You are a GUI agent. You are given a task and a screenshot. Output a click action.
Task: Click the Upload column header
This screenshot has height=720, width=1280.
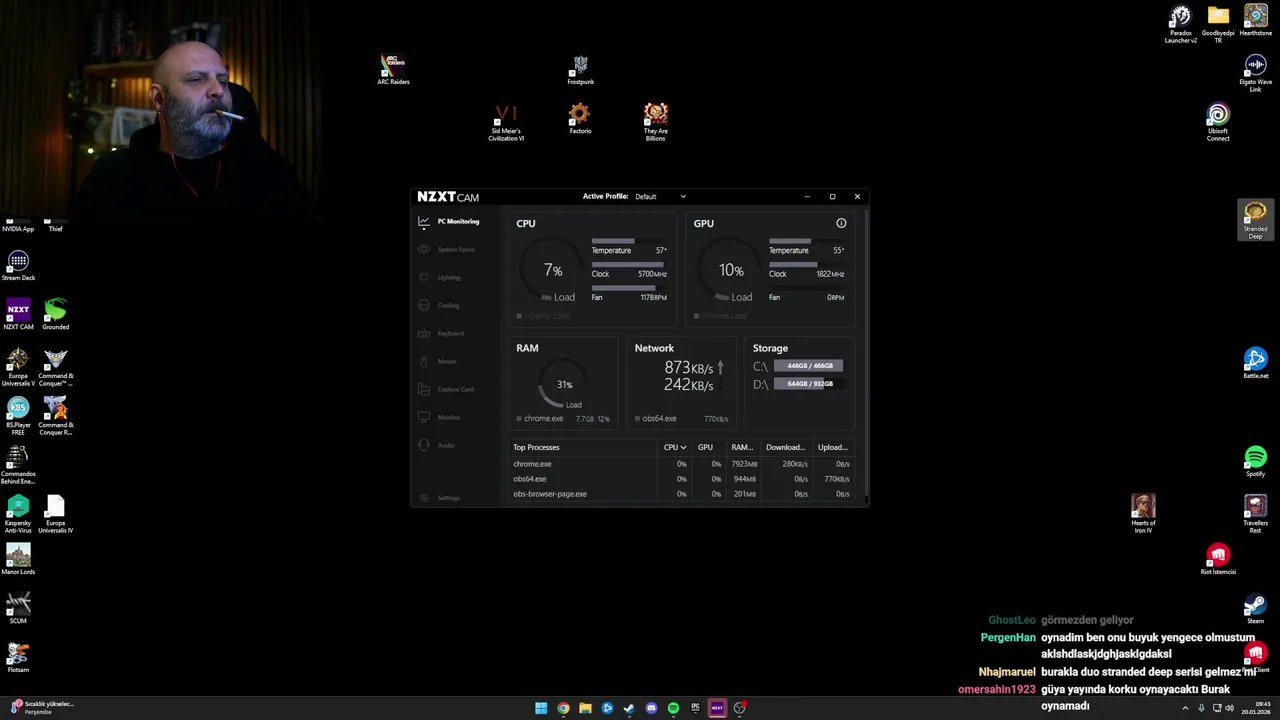832,447
